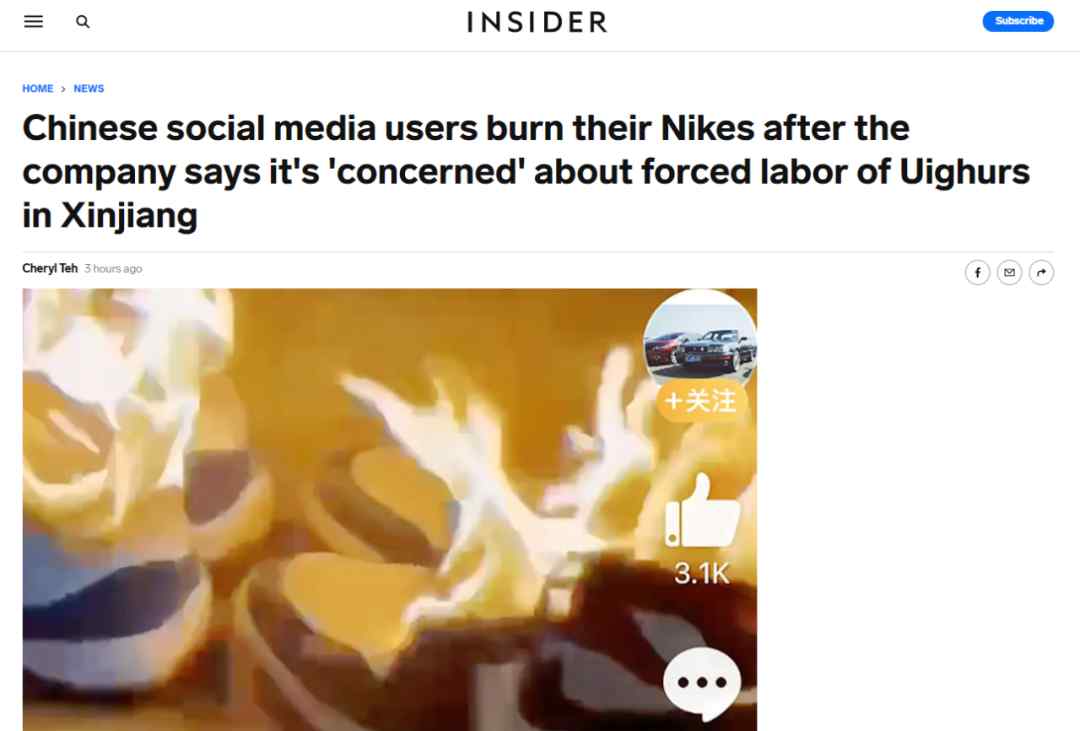
Task: Click the search magnifier icon
Action: pyautogui.click(x=83, y=21)
